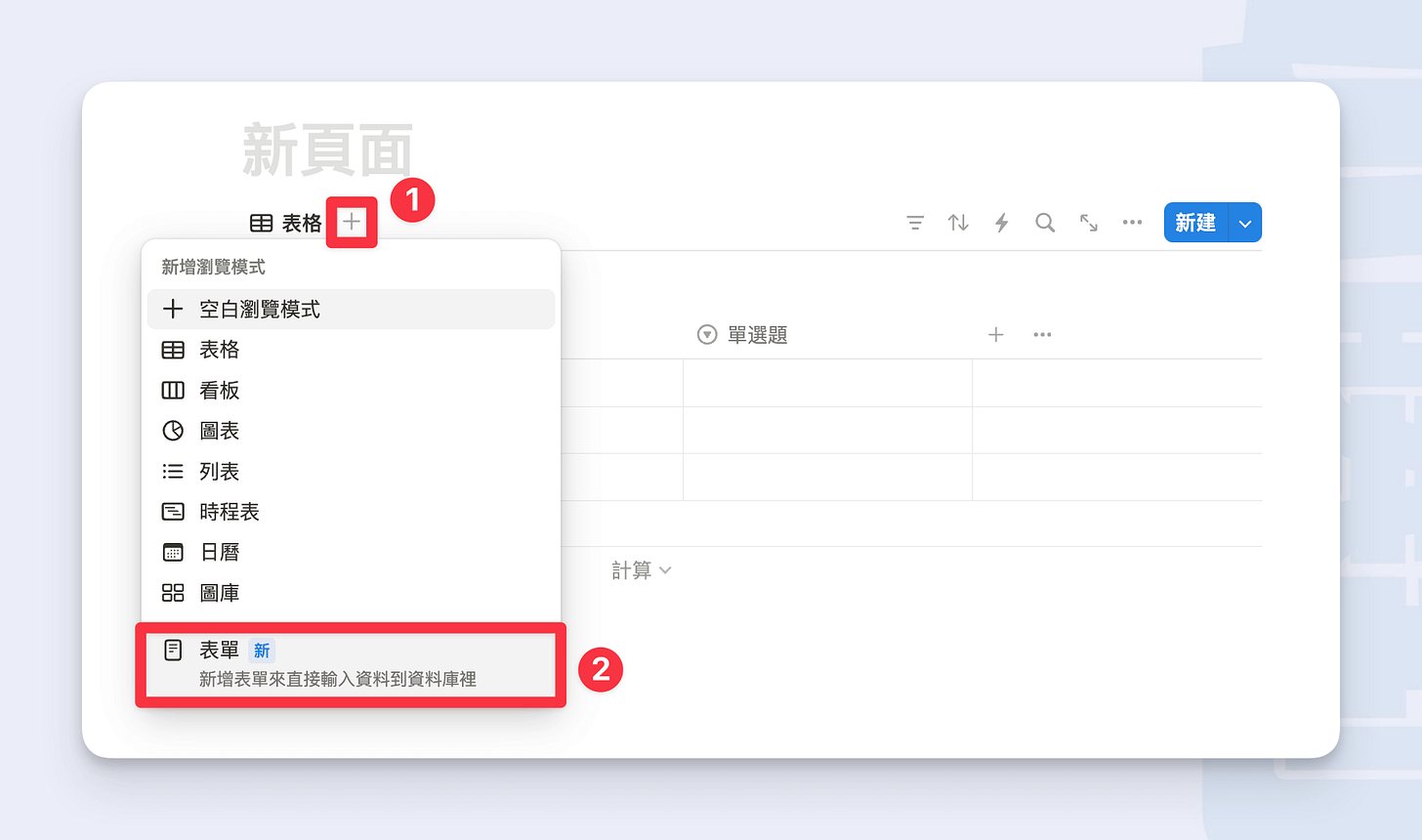Click the sort arrows icon
Screen dimensions: 1422x840
pos(958,223)
